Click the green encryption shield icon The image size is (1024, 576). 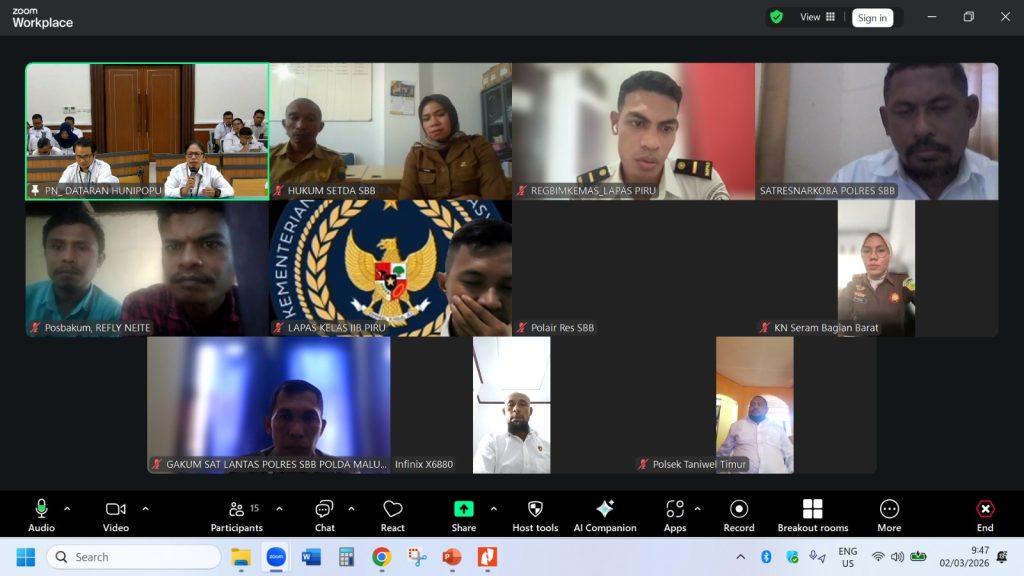tap(776, 17)
